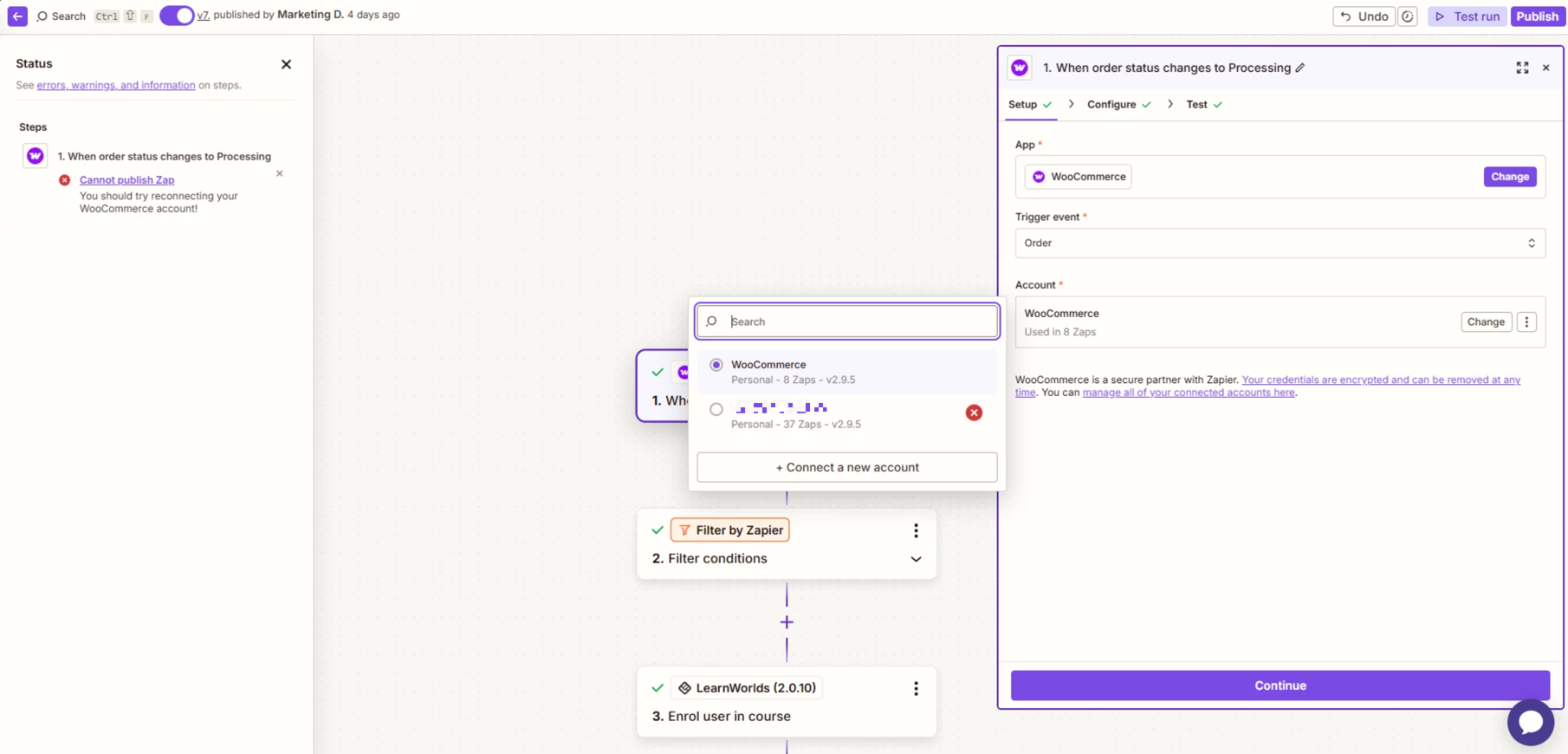This screenshot has width=1568, height=754.
Task: Click the rename pencil icon beside step title
Action: click(x=1300, y=68)
